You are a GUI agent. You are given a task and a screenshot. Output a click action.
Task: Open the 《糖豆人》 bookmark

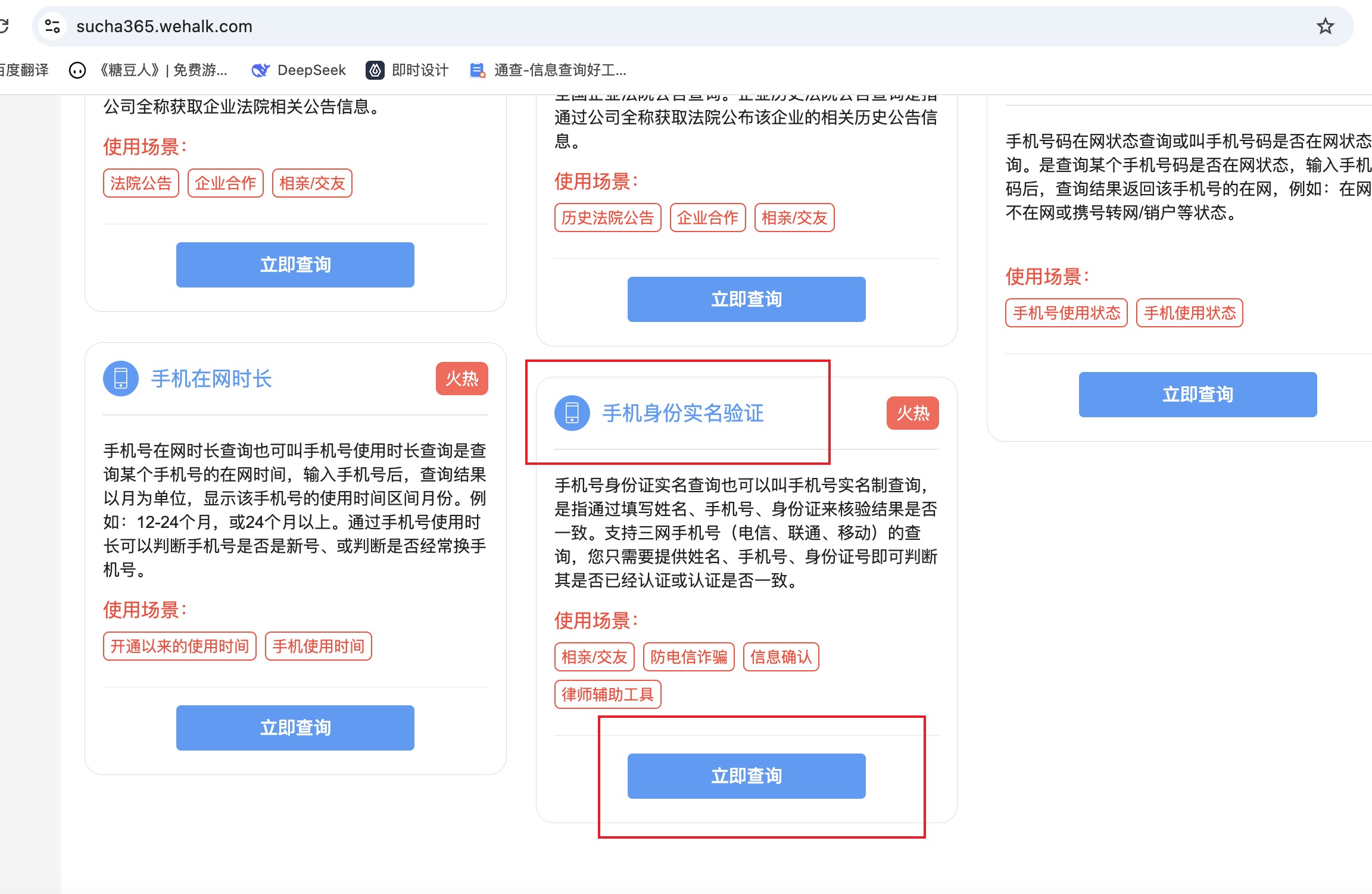pos(149,70)
